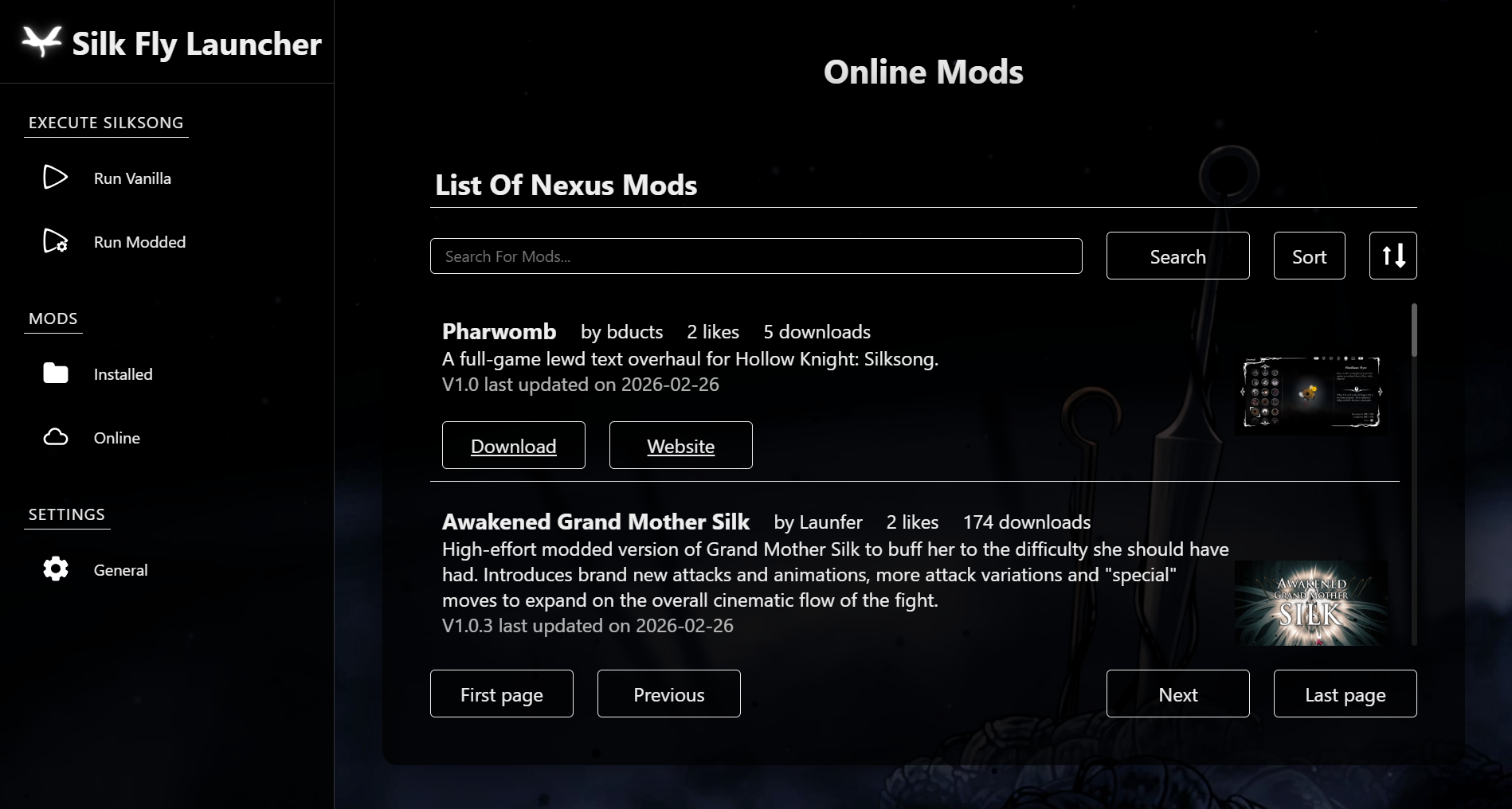Open the Installed mods folder icon
1512x809 pixels.
pyautogui.click(x=55, y=373)
